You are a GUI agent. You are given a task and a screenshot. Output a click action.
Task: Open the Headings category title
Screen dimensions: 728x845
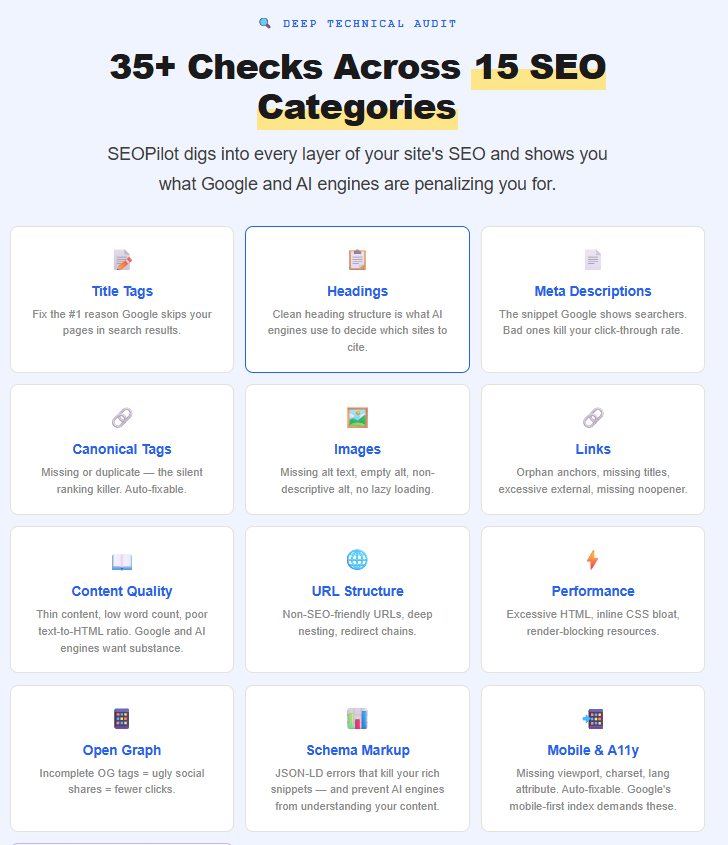[x=357, y=291]
